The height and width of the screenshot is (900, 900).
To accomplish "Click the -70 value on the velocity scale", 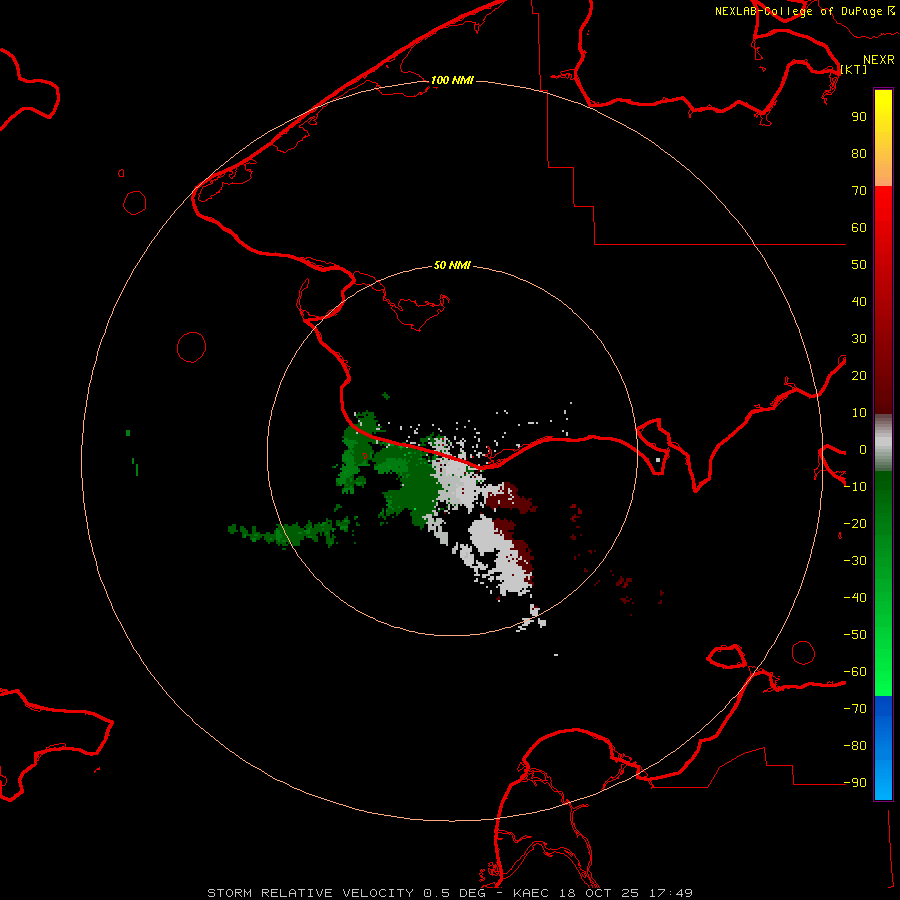I will (855, 708).
